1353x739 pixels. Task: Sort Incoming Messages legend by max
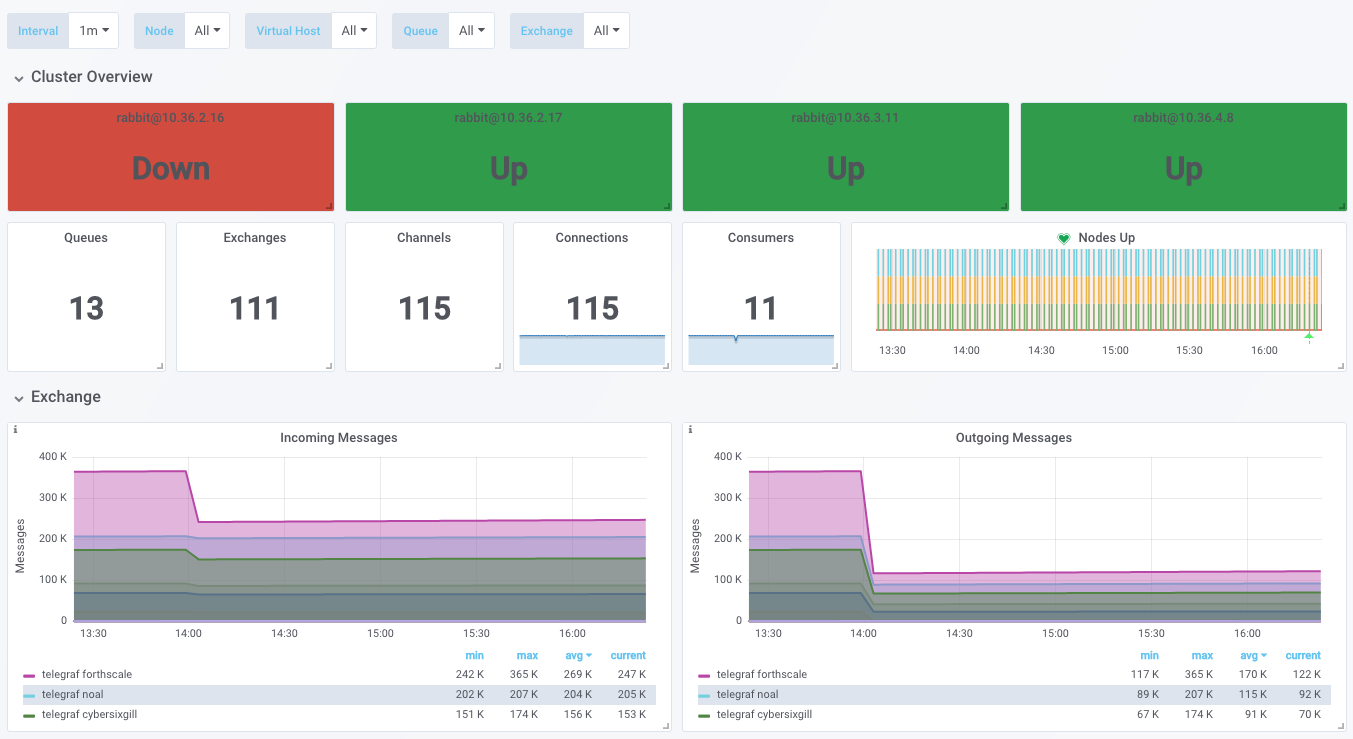pos(527,656)
